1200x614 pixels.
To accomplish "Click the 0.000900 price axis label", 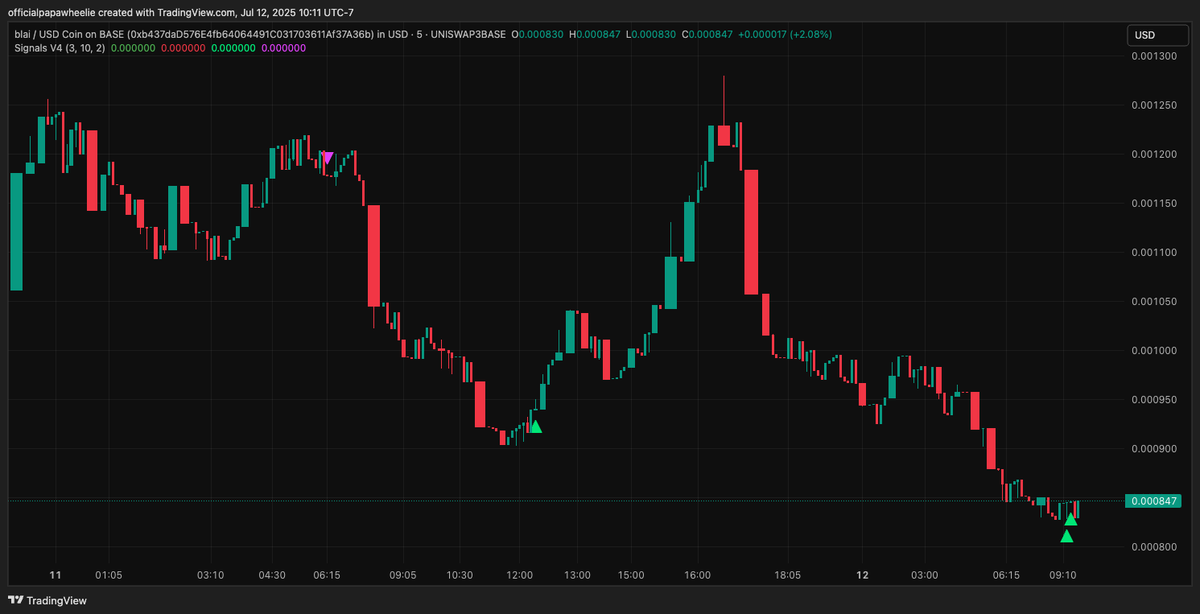I will [x=1153, y=448].
